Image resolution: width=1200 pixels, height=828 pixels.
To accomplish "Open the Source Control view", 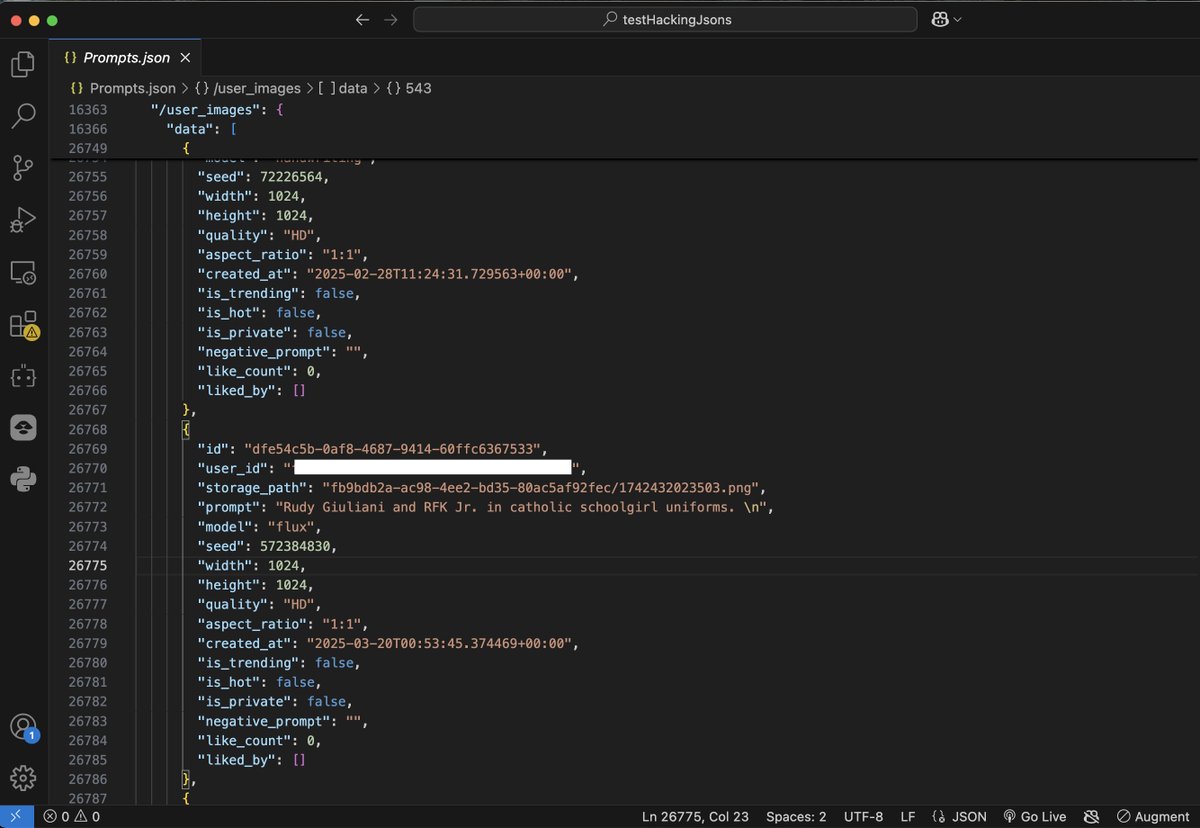I will coord(23,168).
